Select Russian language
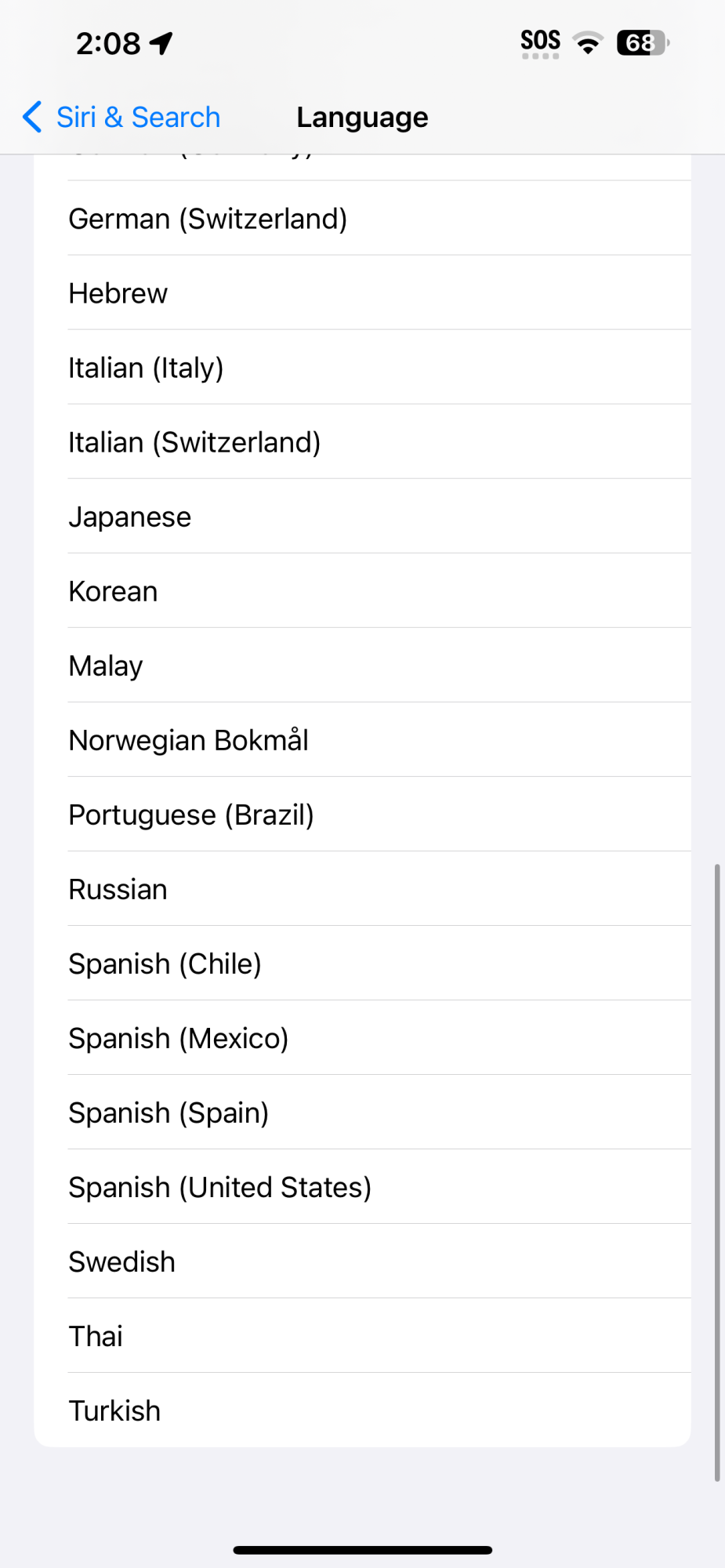 (118, 889)
